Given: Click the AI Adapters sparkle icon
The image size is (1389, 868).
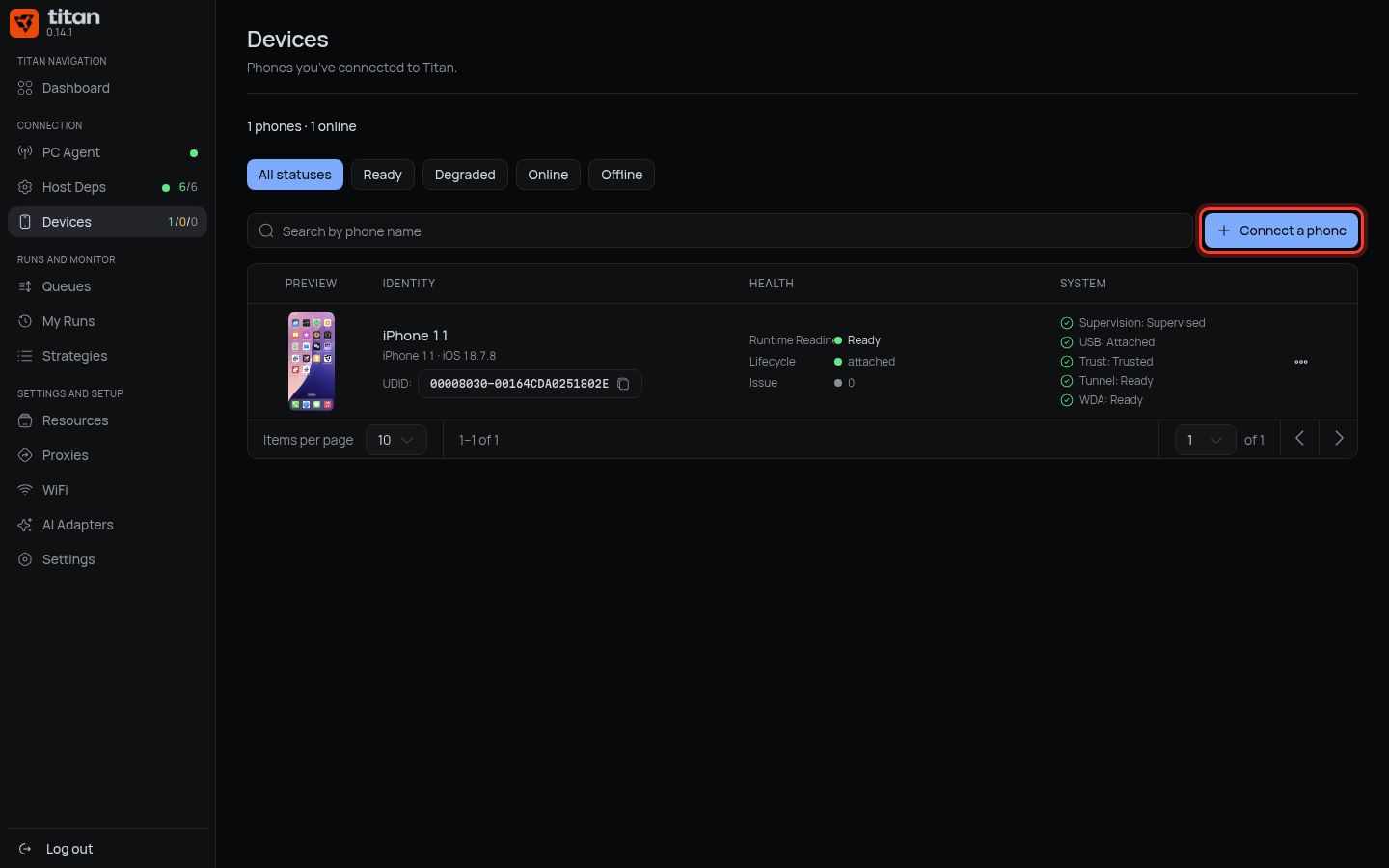Looking at the screenshot, I should [x=25, y=525].
